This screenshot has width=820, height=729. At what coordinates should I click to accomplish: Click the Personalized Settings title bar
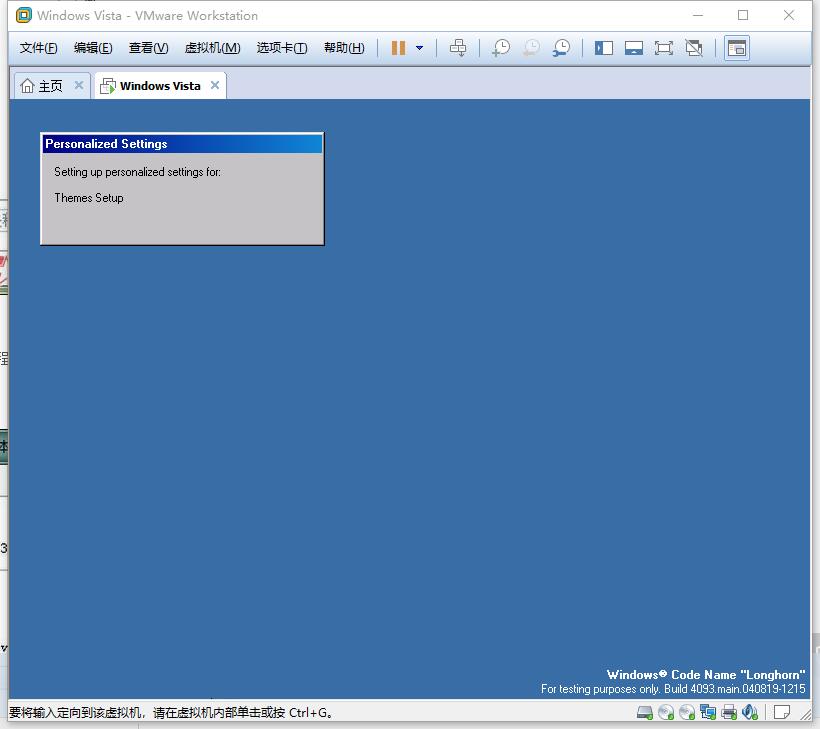coord(182,144)
